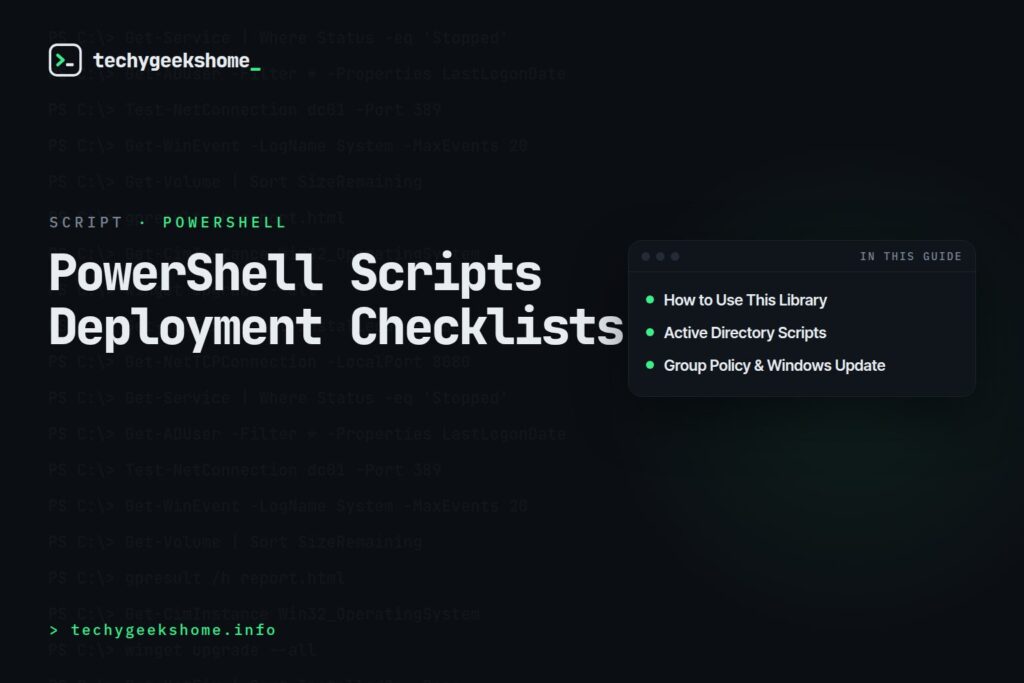The image size is (1024, 683).
Task: Click the 'PowerShell Scripts' headline line
Action: tap(295, 272)
